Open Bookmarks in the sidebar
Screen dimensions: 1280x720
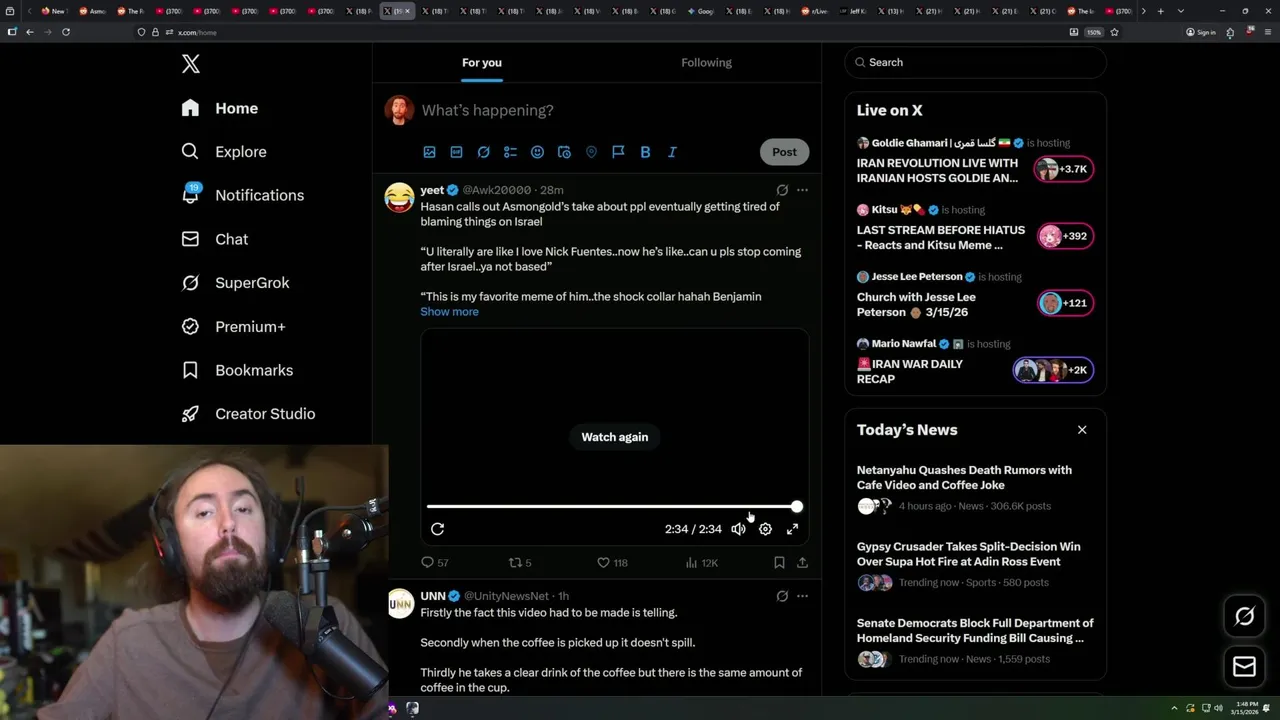click(237, 370)
